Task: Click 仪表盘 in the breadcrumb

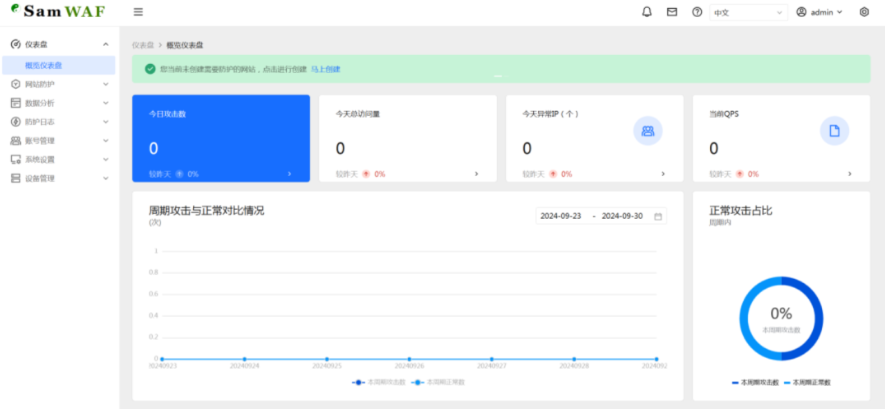Action: point(143,45)
